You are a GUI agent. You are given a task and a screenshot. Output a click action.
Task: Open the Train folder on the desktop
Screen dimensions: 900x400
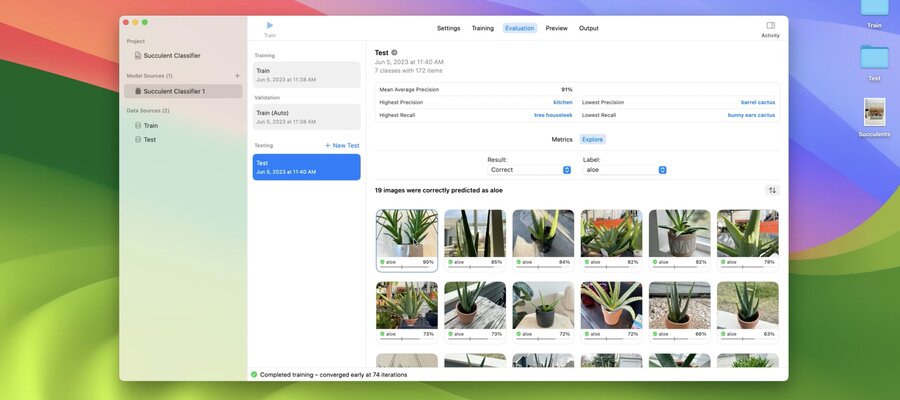pyautogui.click(x=874, y=8)
